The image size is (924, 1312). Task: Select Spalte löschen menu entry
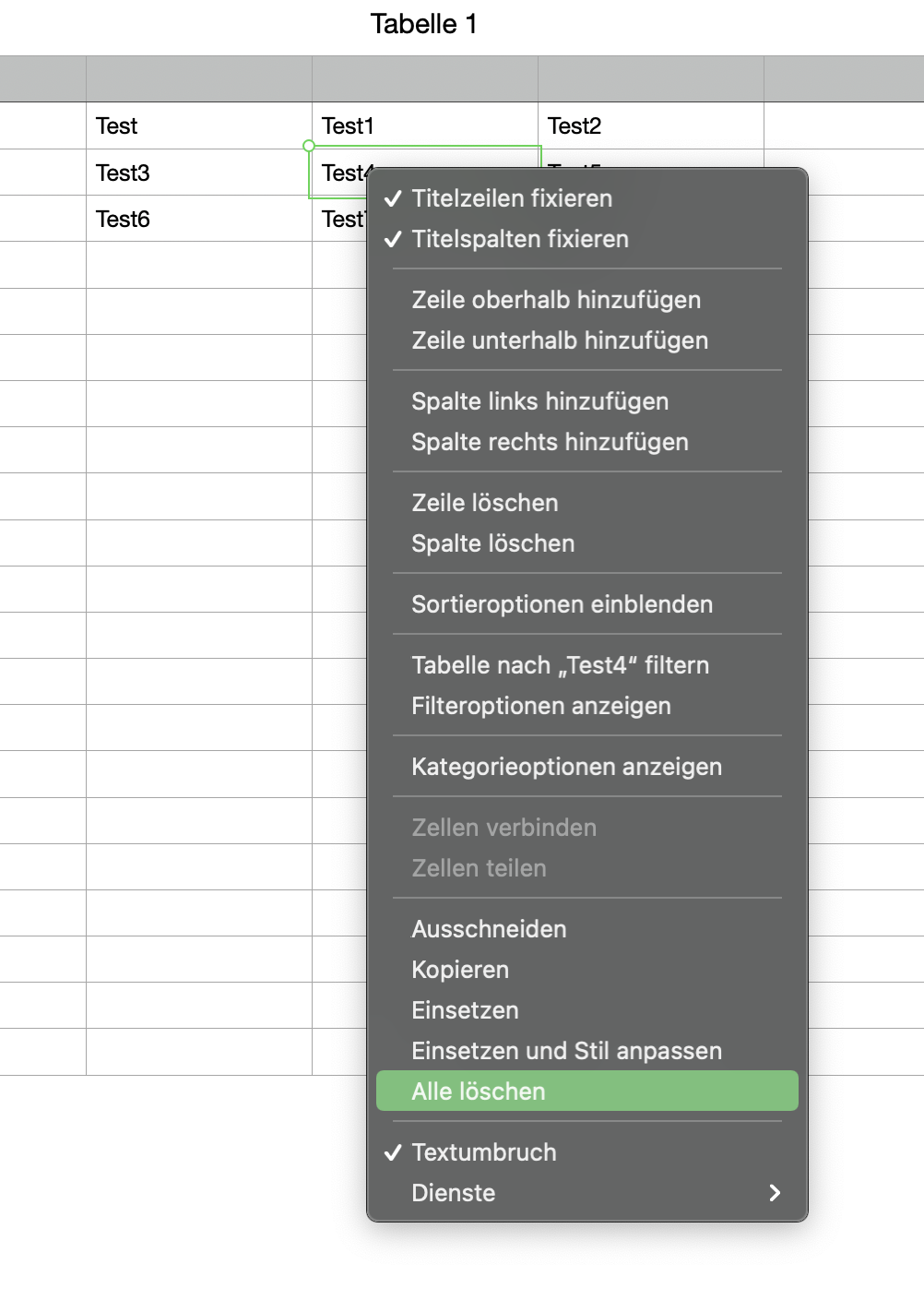coord(493,543)
